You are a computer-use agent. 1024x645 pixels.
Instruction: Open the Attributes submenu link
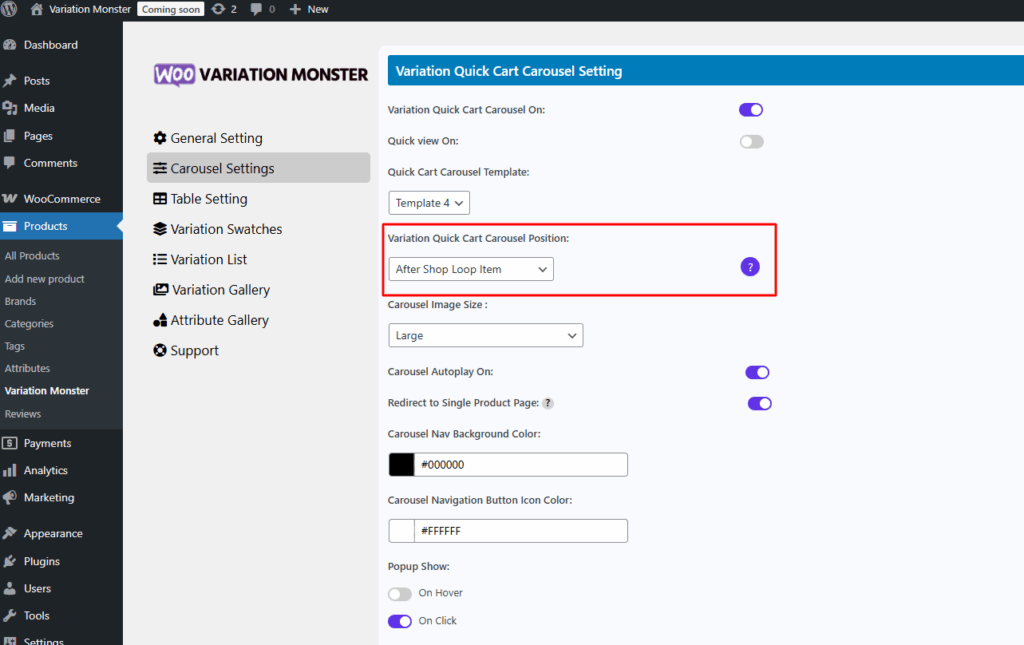pyautogui.click(x=27, y=368)
